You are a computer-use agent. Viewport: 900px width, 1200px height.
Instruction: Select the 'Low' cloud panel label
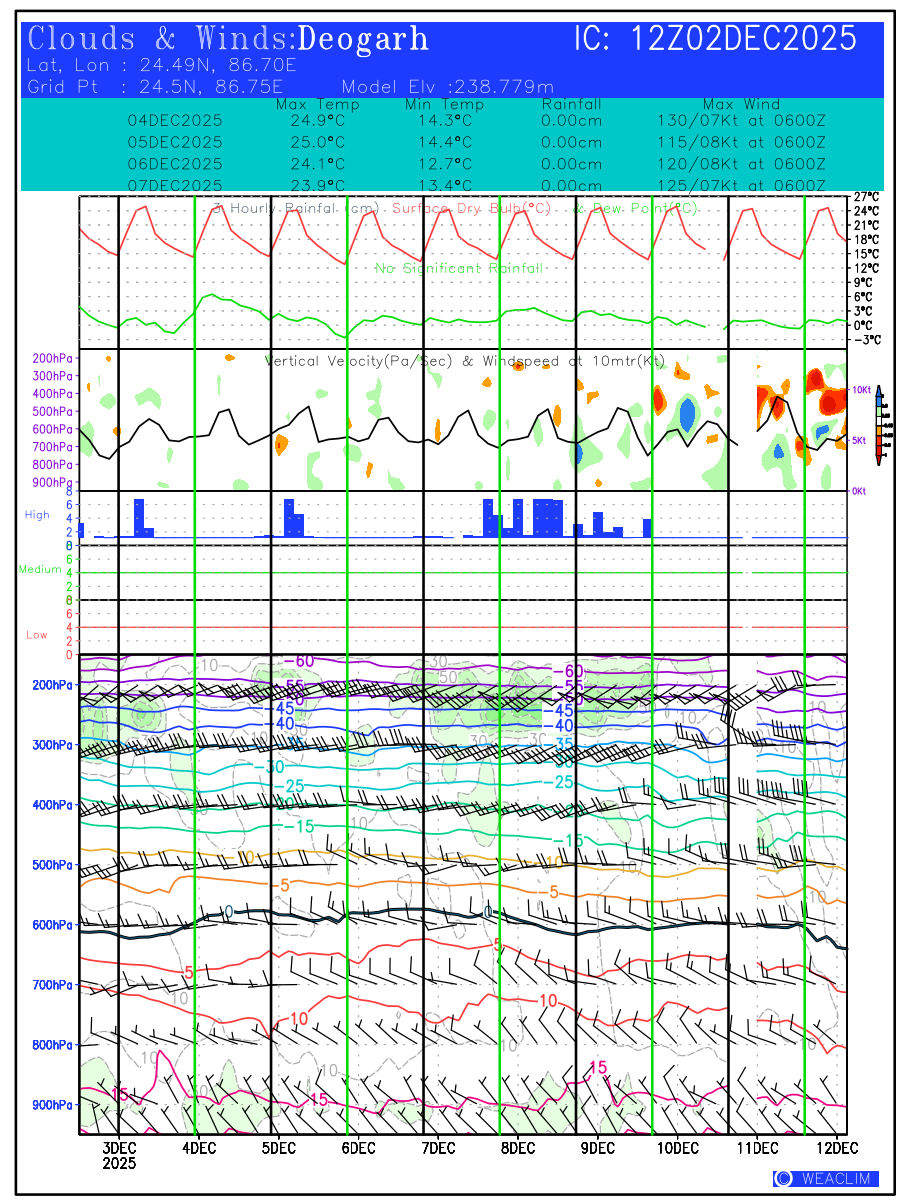point(37,635)
